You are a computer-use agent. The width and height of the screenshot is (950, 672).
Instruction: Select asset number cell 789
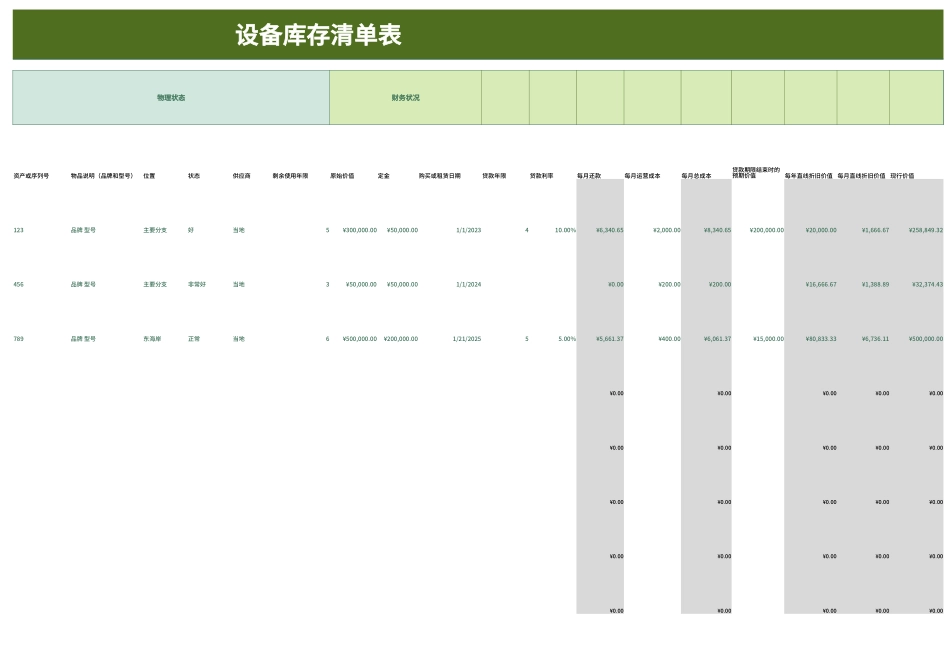tap(19, 339)
